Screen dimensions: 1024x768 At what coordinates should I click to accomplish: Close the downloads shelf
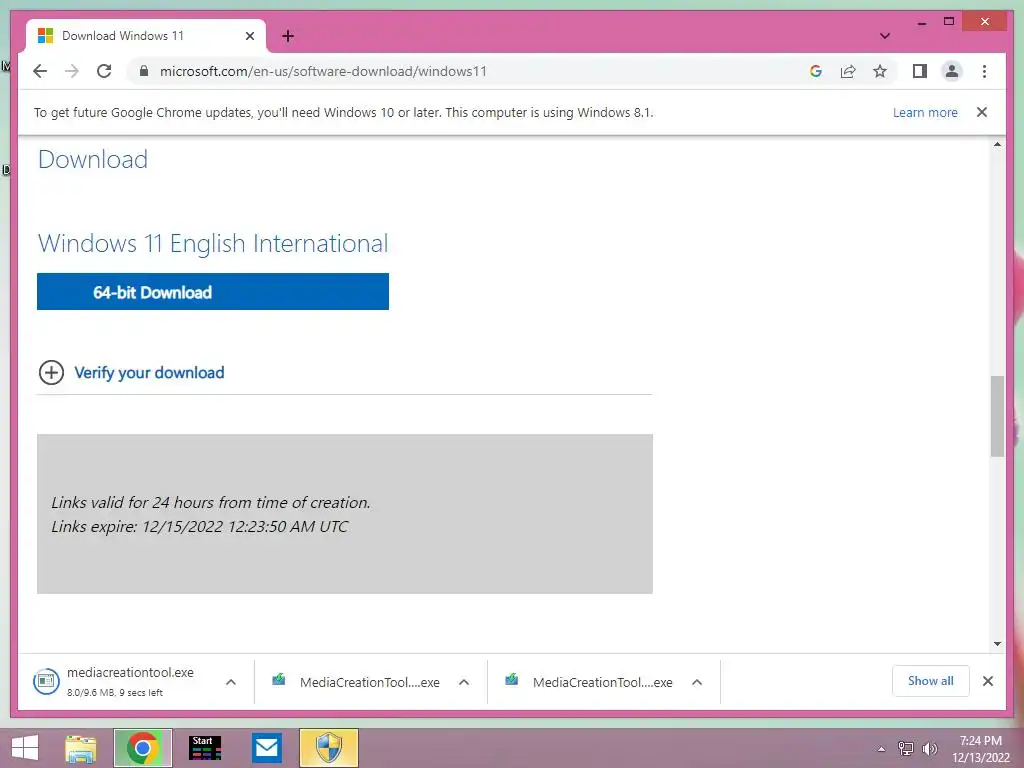tap(987, 681)
